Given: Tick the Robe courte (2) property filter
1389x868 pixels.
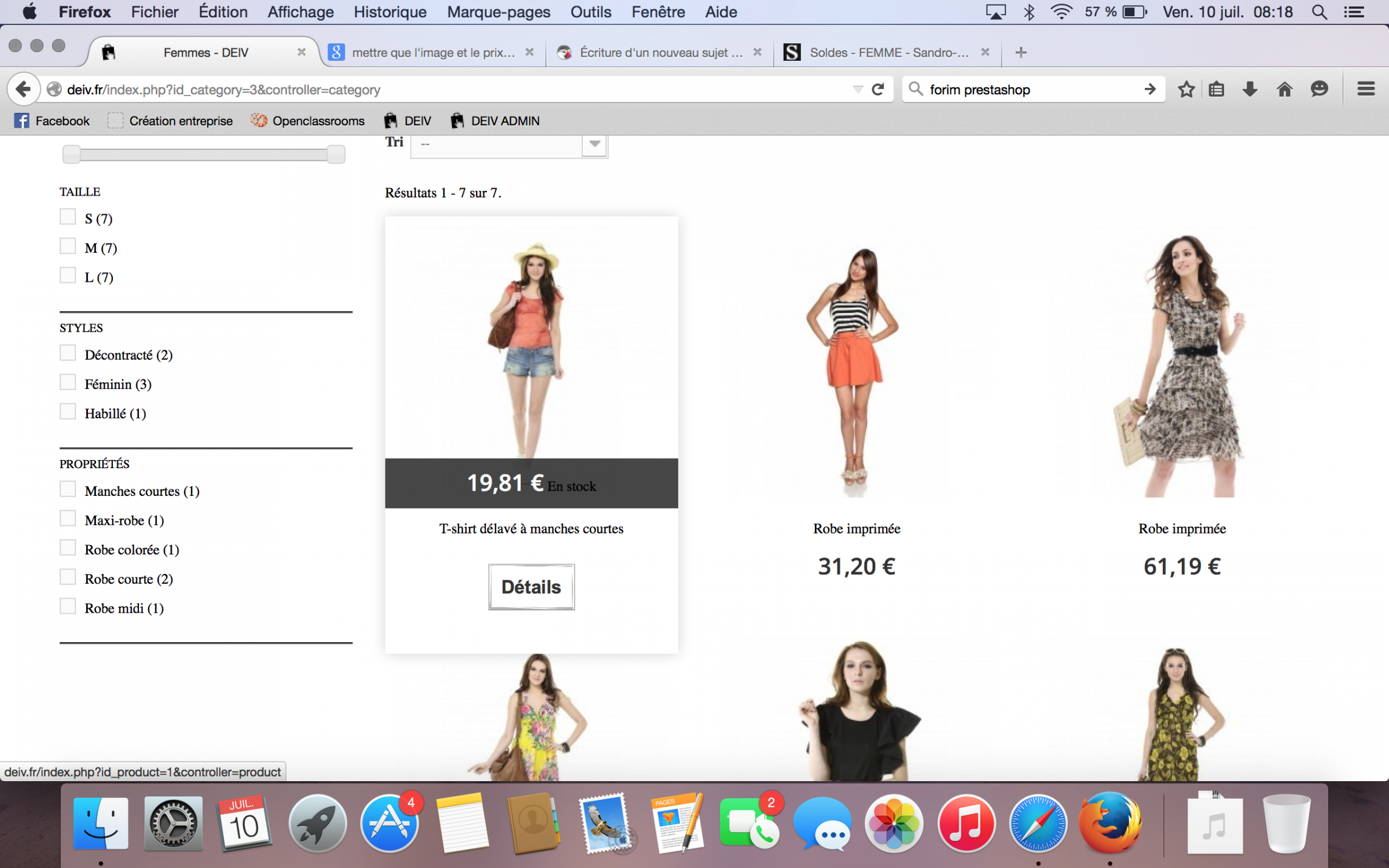Looking at the screenshot, I should (68, 577).
